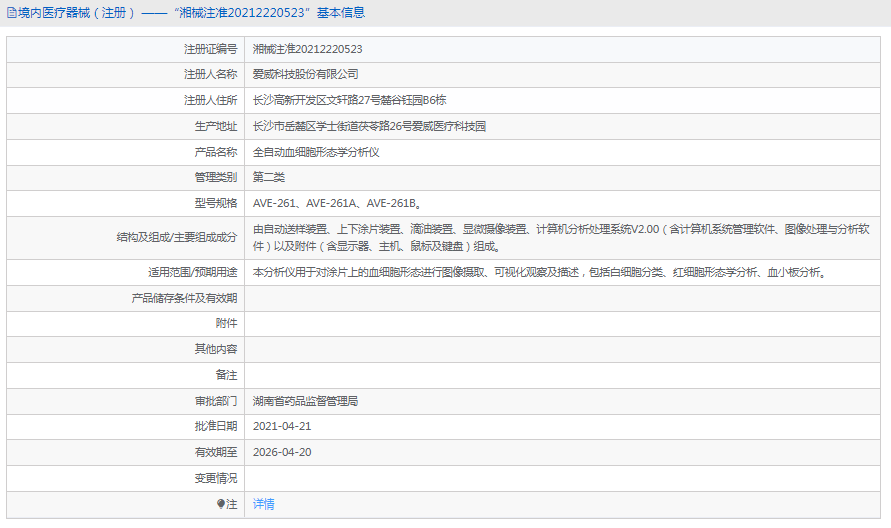Select the page title 境内医疗器械（注册）

tap(77, 13)
